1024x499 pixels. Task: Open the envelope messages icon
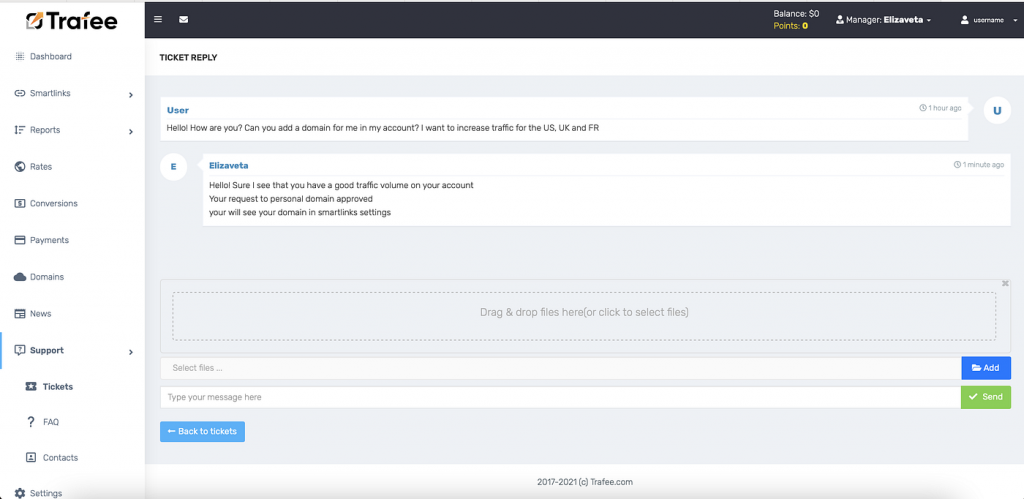pyautogui.click(x=184, y=20)
